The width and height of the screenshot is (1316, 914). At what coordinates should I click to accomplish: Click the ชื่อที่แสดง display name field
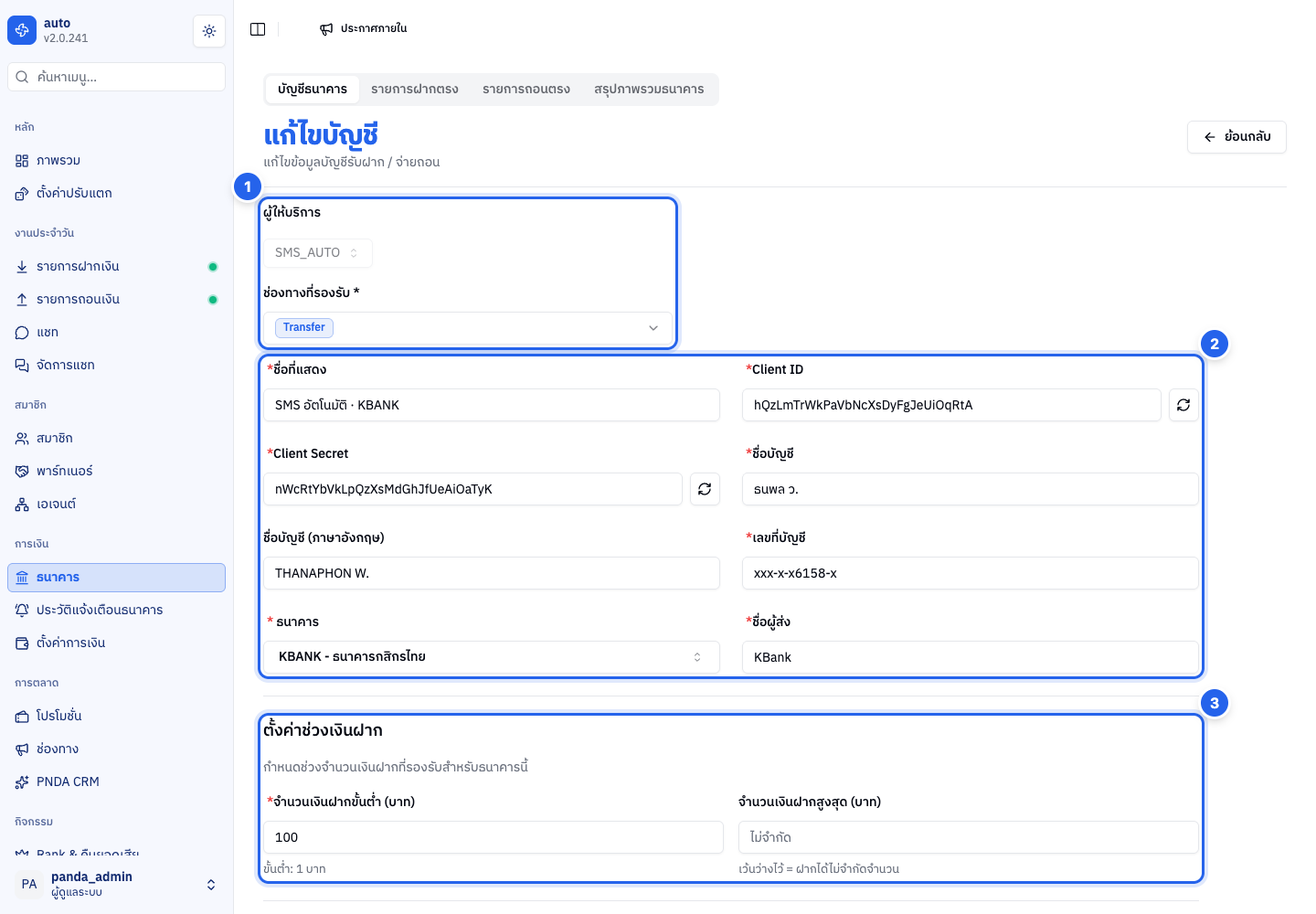click(492, 405)
